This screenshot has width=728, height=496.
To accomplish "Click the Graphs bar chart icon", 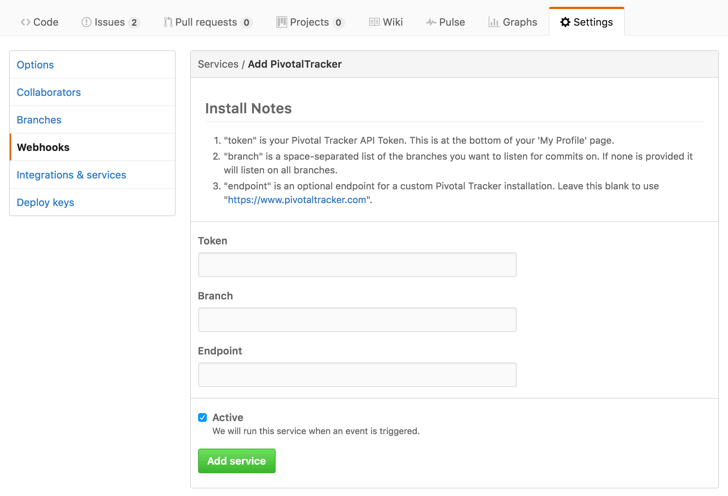I will click(493, 22).
